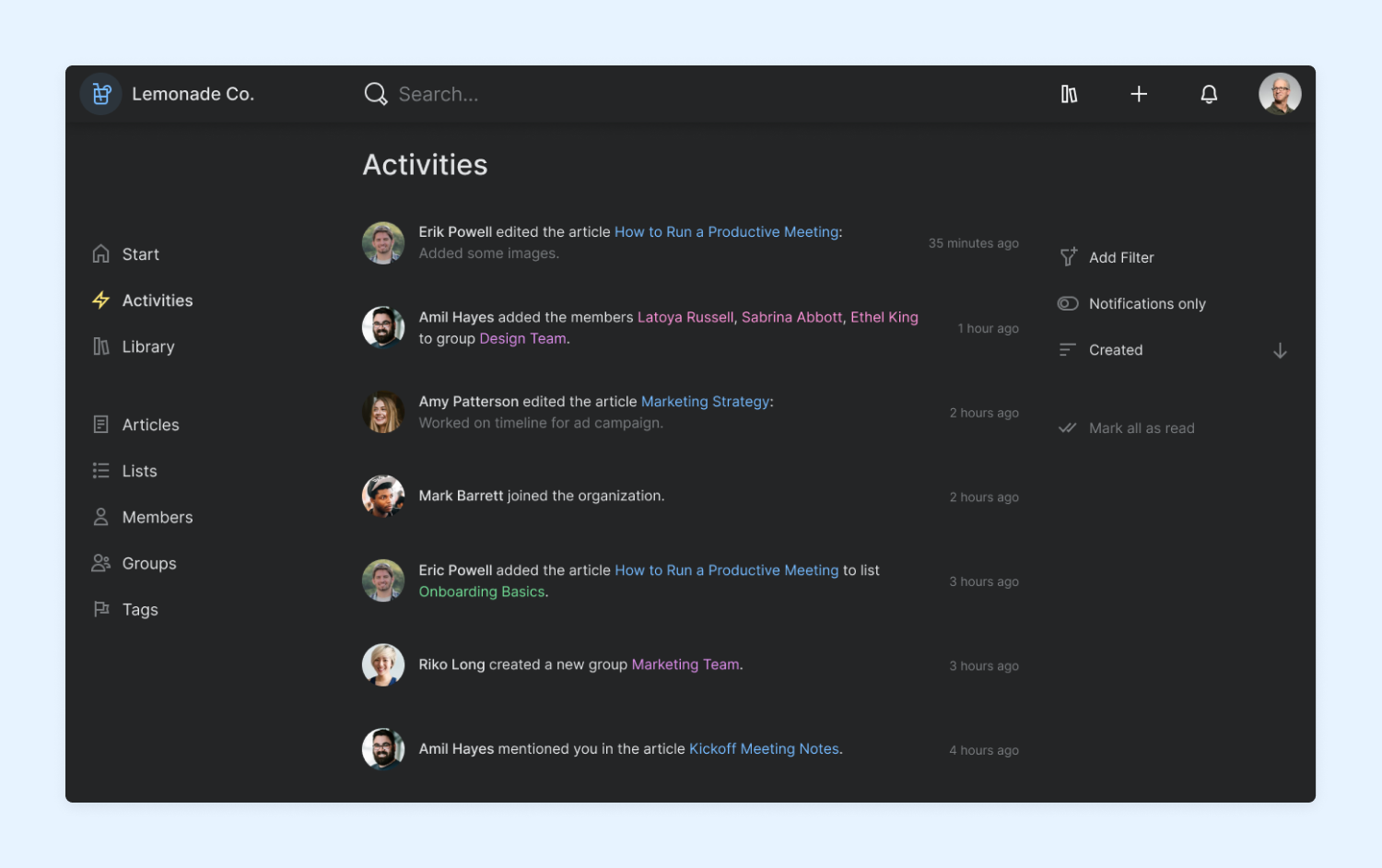Reverse sort order with down arrow

1280,351
